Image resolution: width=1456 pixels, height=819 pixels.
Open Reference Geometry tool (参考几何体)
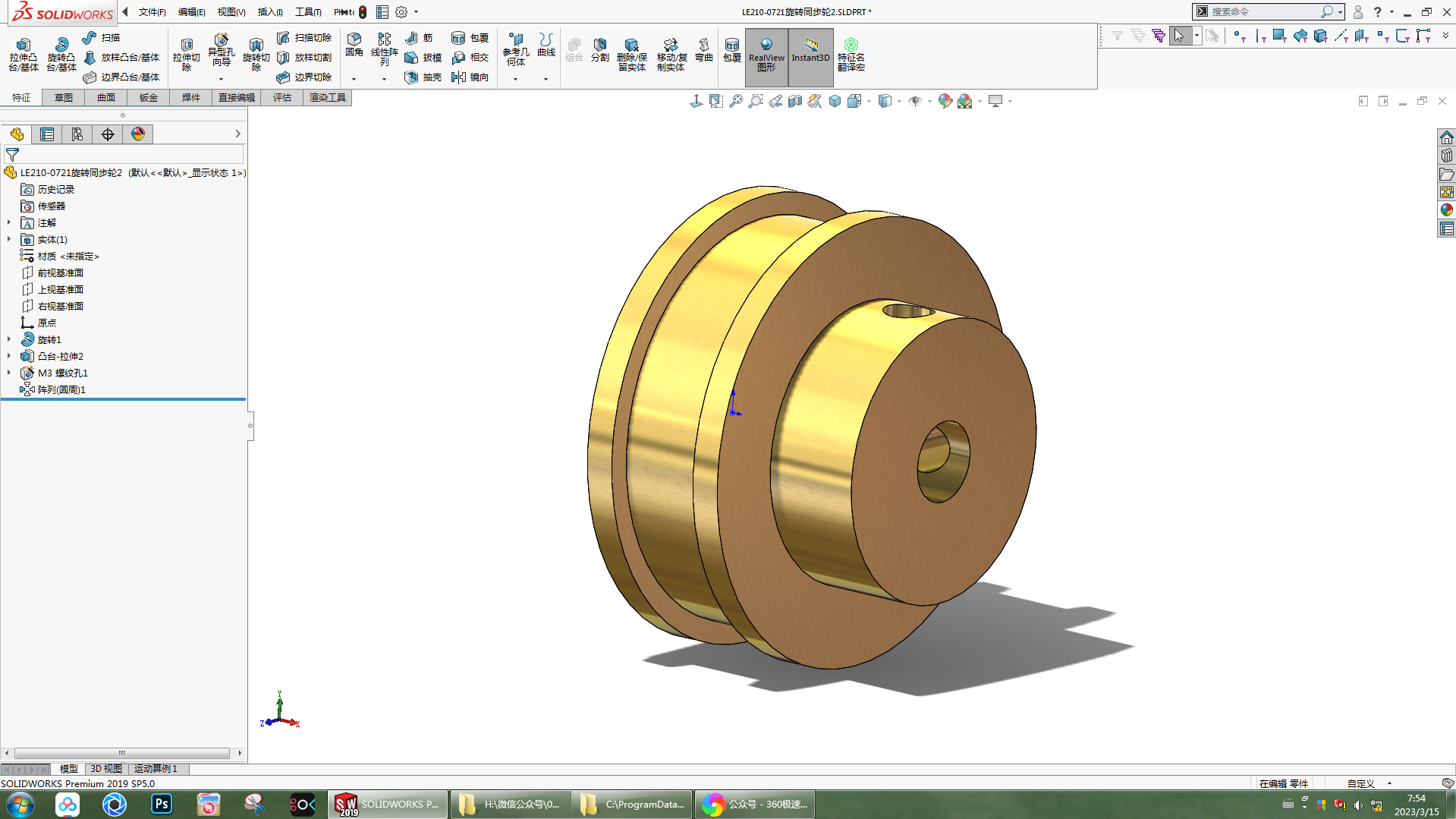516,50
